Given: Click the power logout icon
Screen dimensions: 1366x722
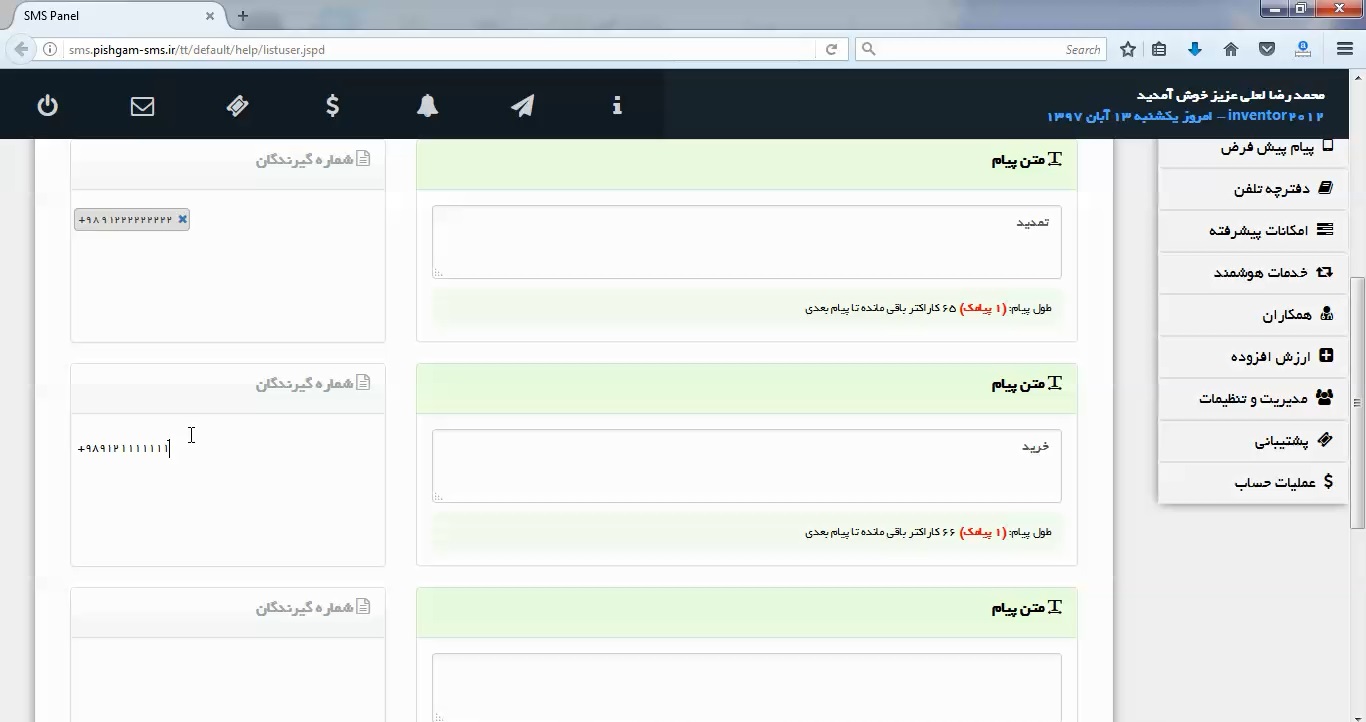Looking at the screenshot, I should [x=47, y=105].
